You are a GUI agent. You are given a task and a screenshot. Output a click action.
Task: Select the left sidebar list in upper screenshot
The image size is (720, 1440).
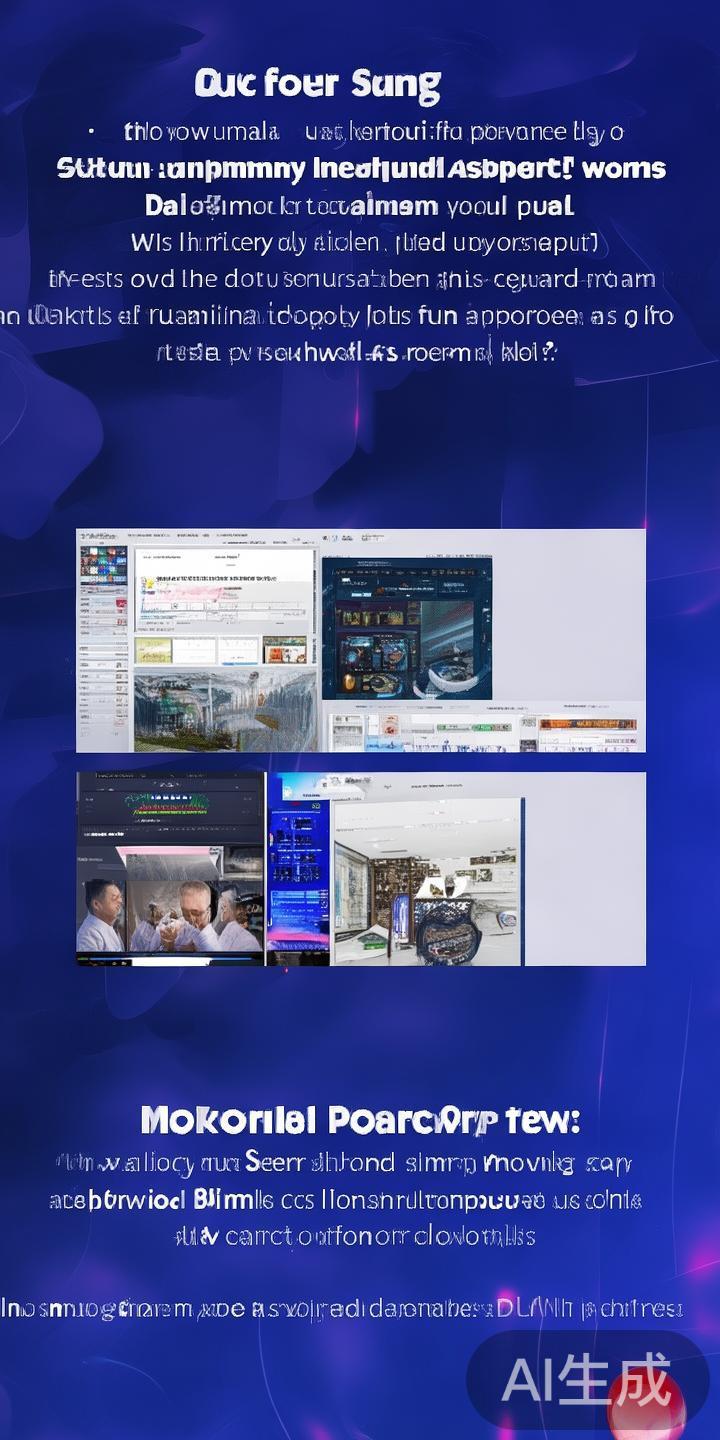[104, 670]
